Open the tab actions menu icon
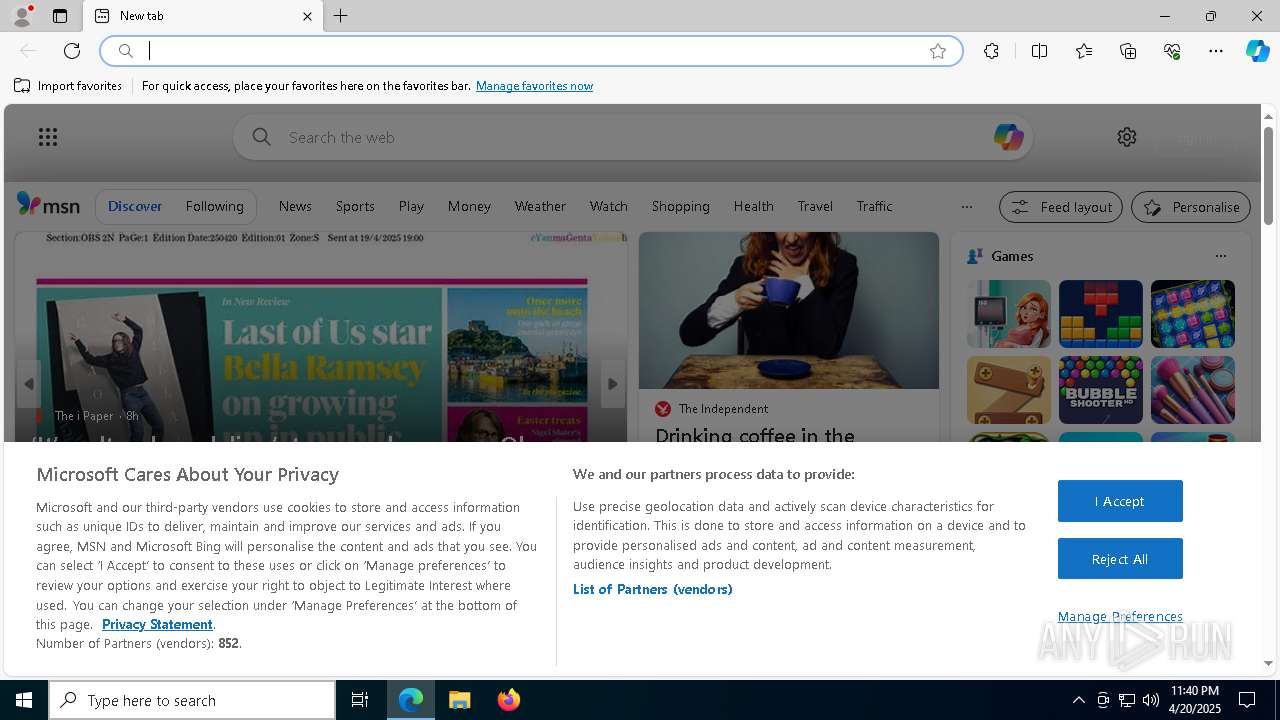 tap(60, 16)
